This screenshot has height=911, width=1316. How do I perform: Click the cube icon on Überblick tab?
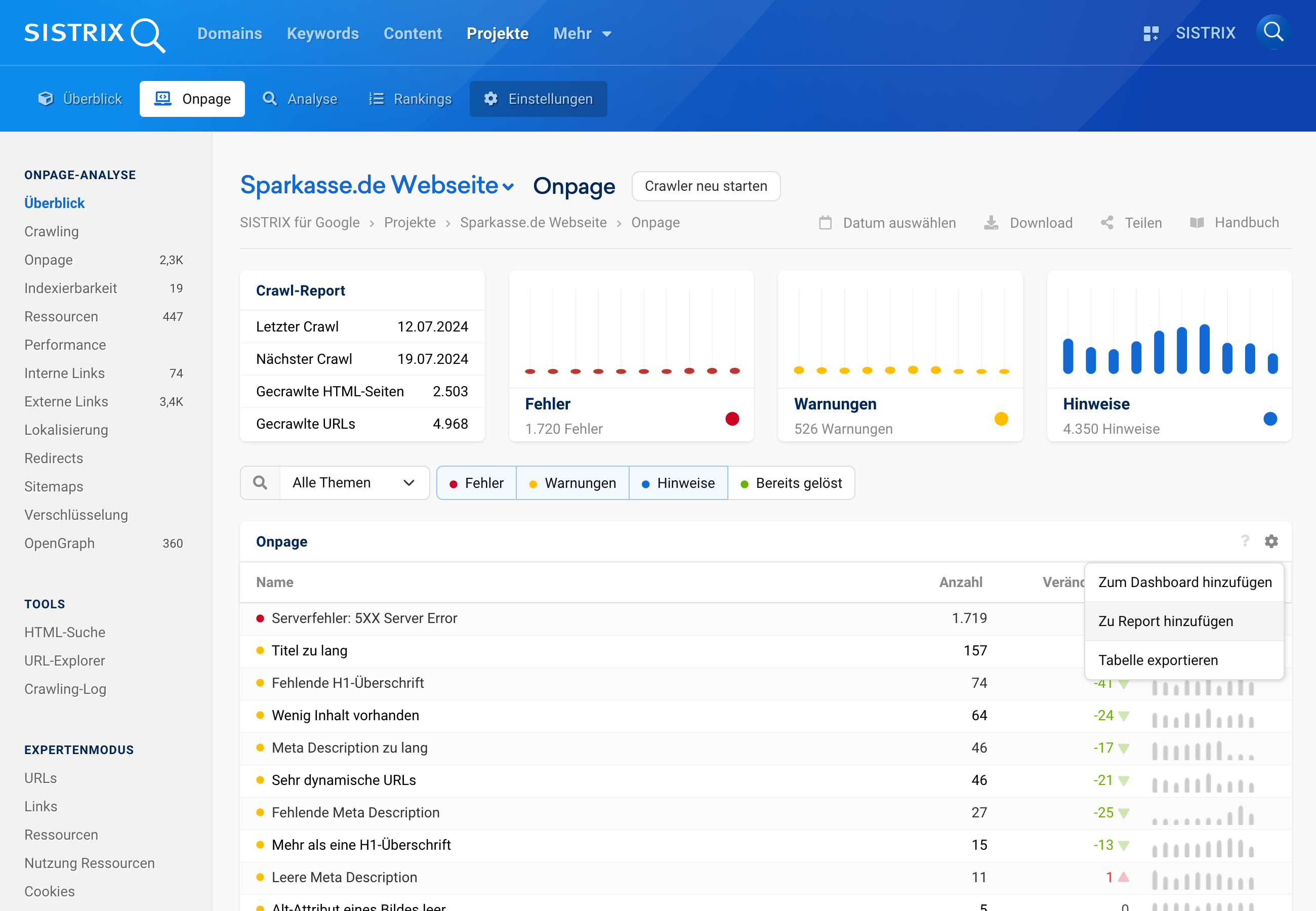46,99
